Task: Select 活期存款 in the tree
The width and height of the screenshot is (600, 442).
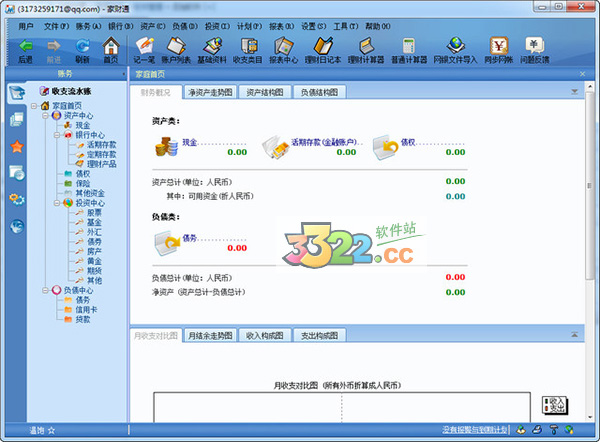Action: pyautogui.click(x=101, y=145)
